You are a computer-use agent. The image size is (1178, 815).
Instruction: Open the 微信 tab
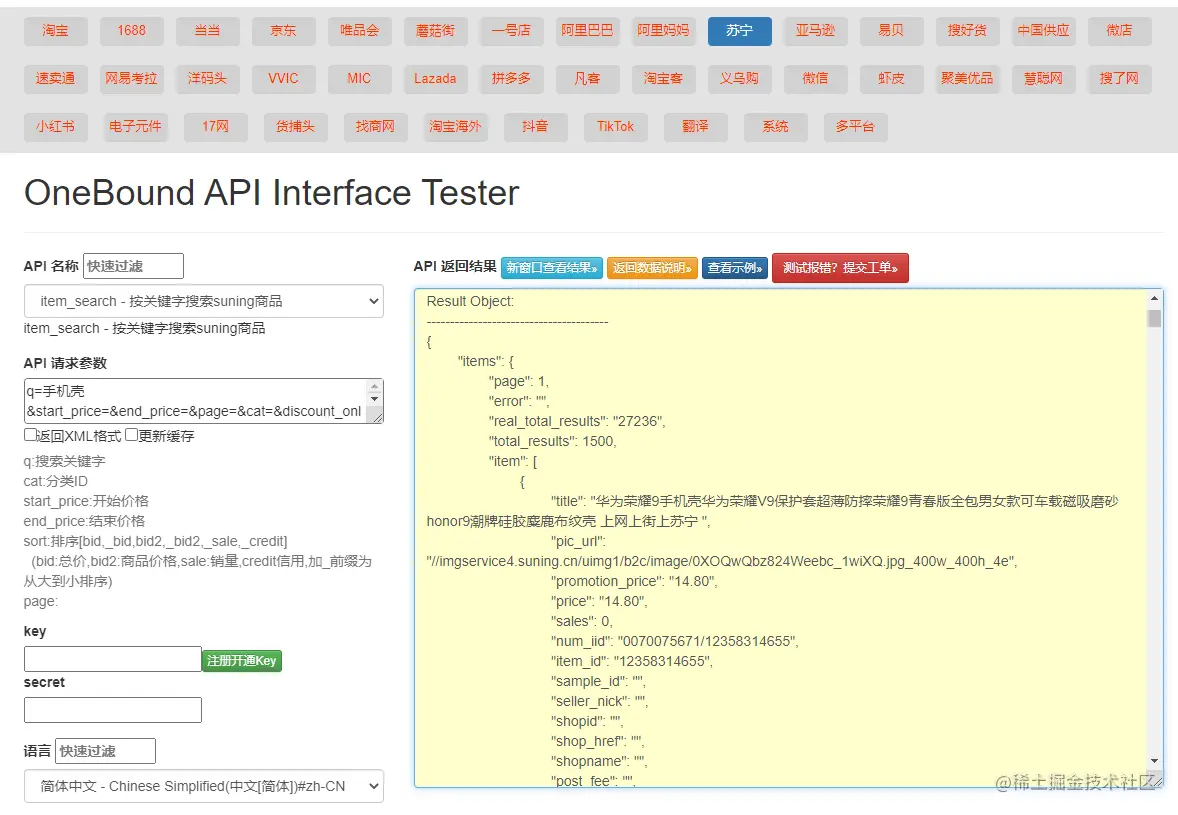[x=815, y=79]
